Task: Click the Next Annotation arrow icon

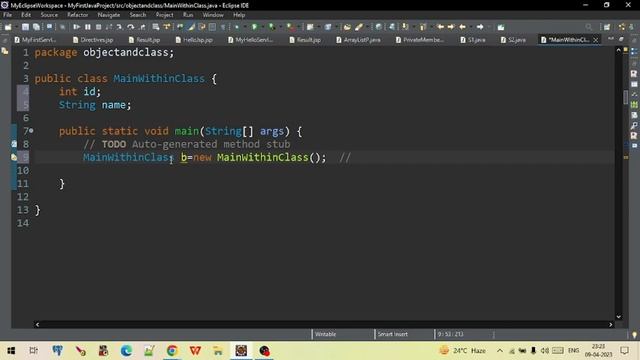Action: click(x=405, y=27)
